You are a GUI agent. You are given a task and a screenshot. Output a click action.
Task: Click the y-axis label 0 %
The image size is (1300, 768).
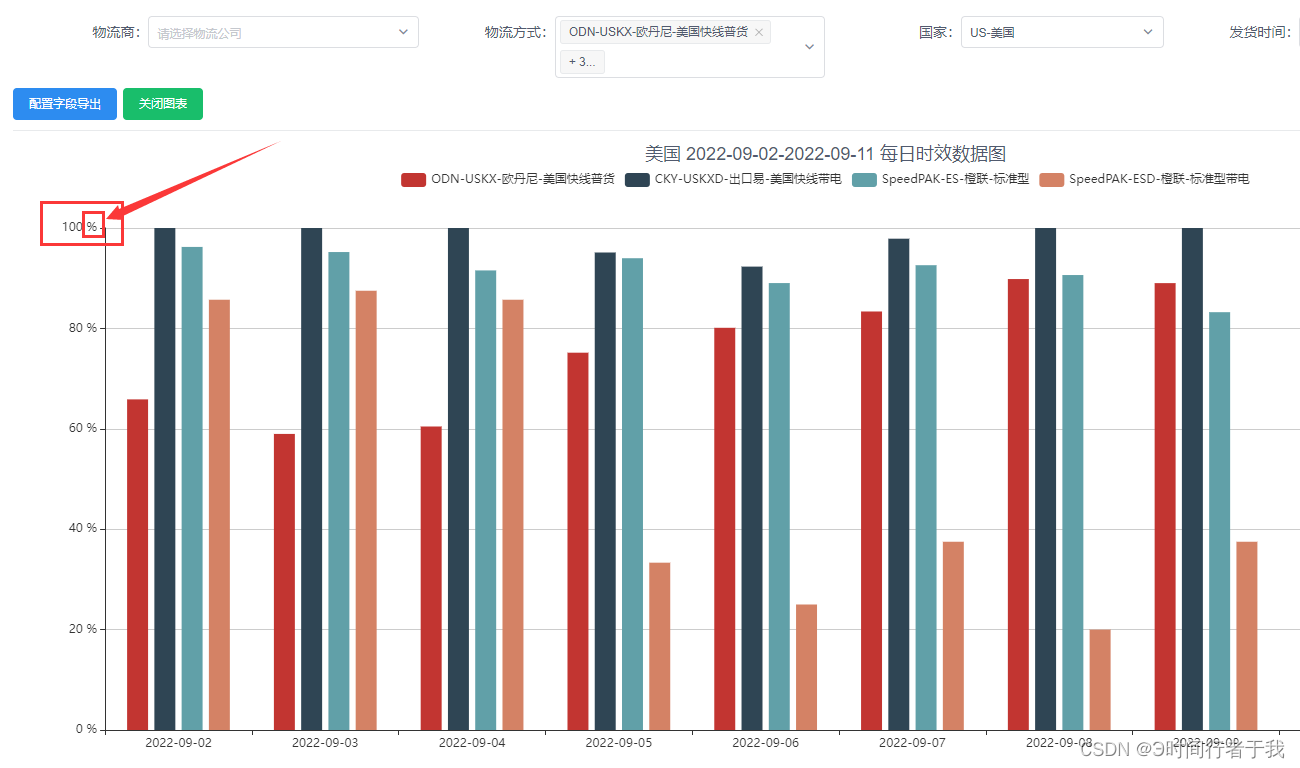point(86,729)
